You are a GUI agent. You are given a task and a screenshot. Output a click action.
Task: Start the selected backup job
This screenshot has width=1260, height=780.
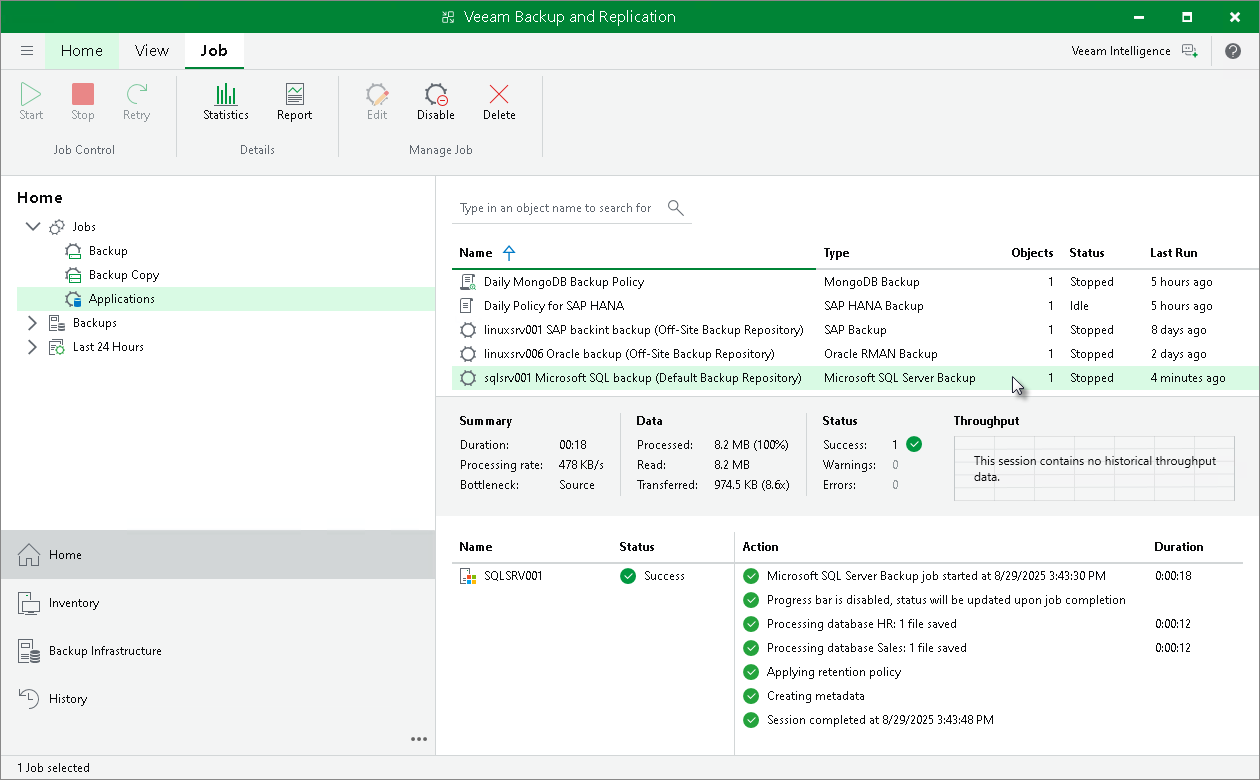30,100
